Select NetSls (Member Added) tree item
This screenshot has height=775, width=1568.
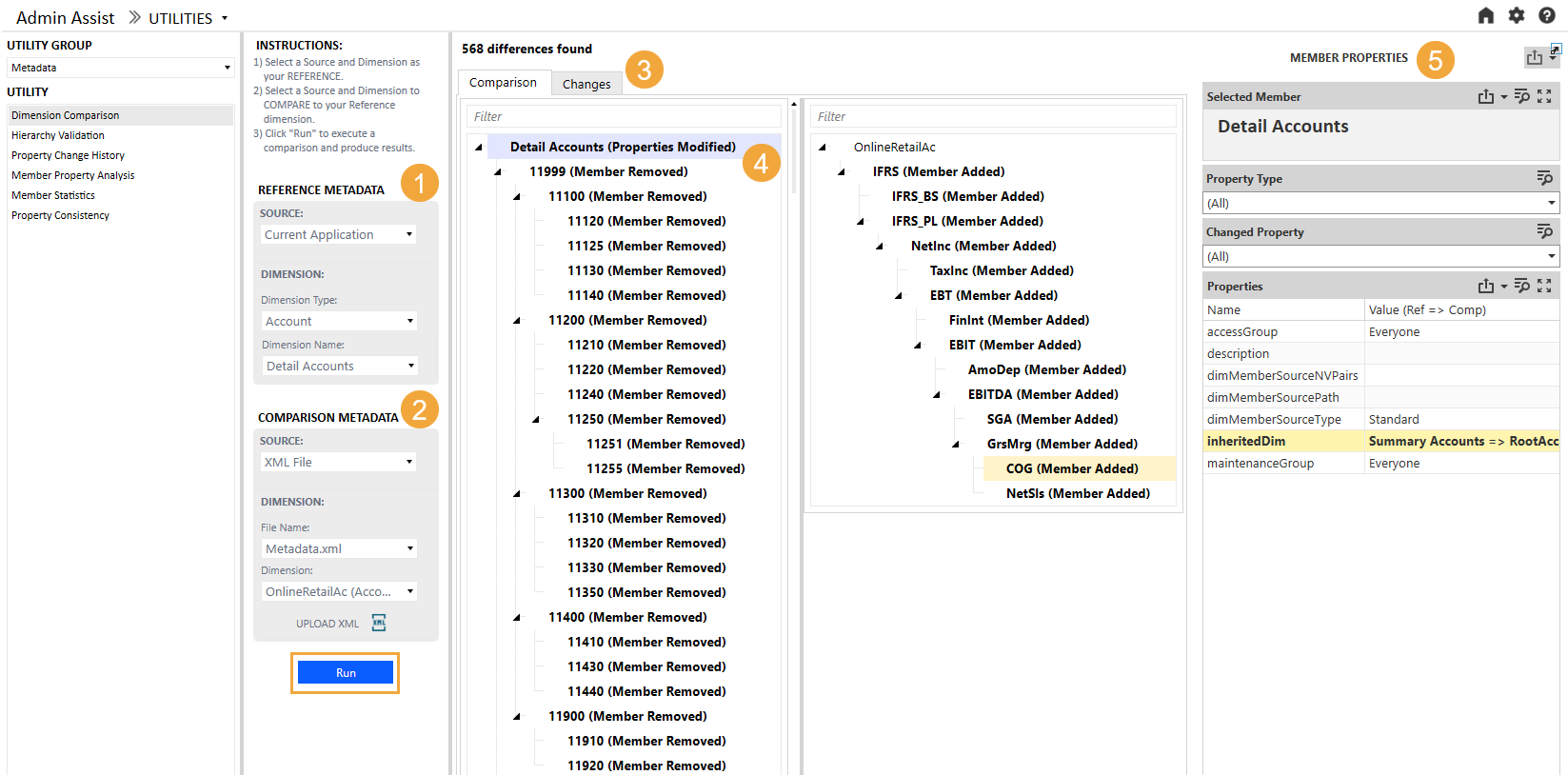(x=1078, y=493)
